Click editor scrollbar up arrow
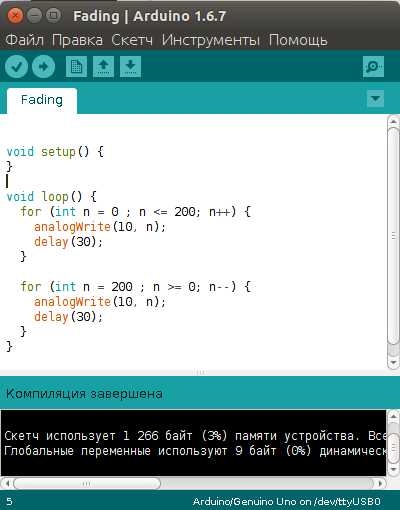 click(x=393, y=121)
